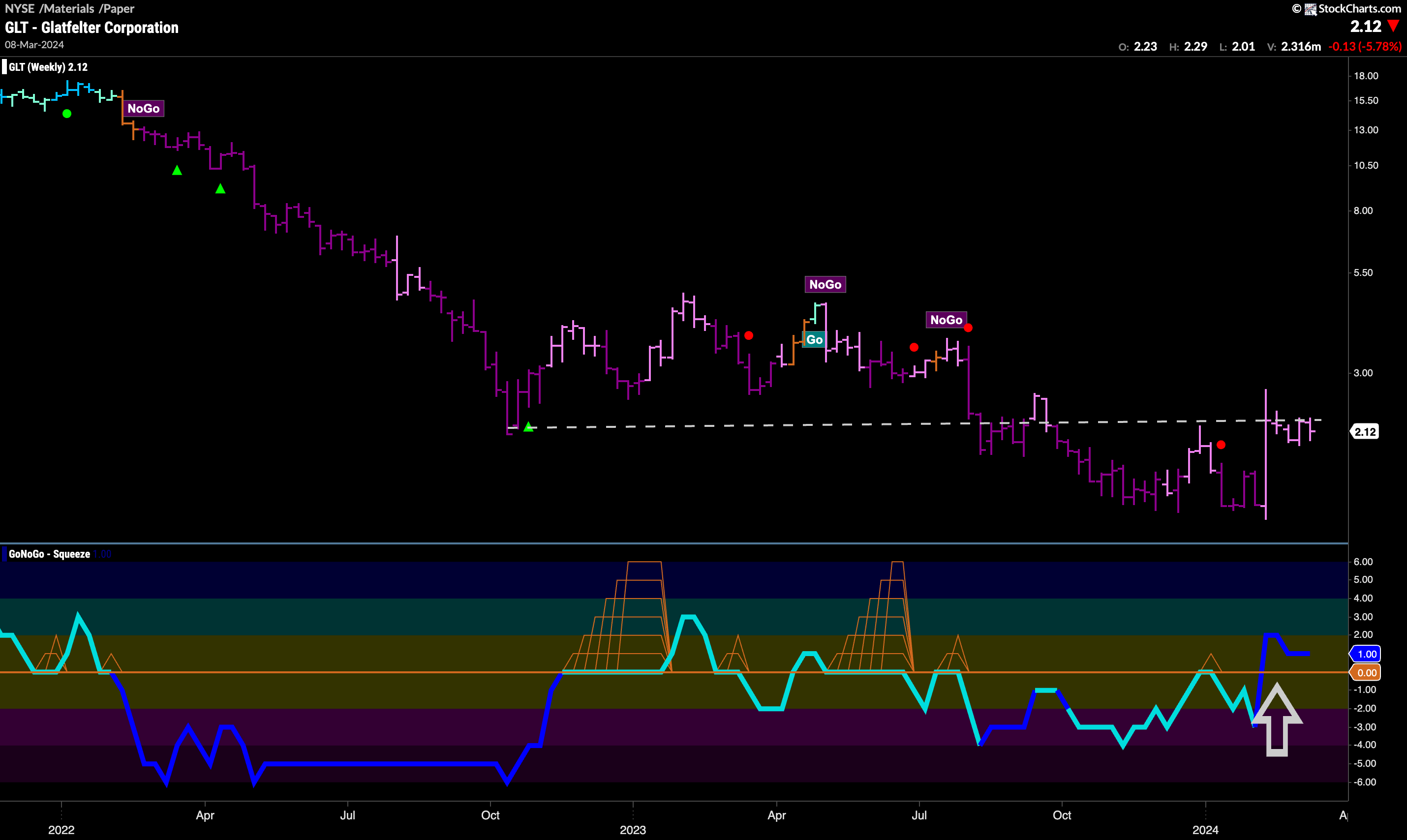Screen dimensions: 1407x840
Task: Click the GLT (Weekly) 2.12 legend label
Action: (x=48, y=67)
